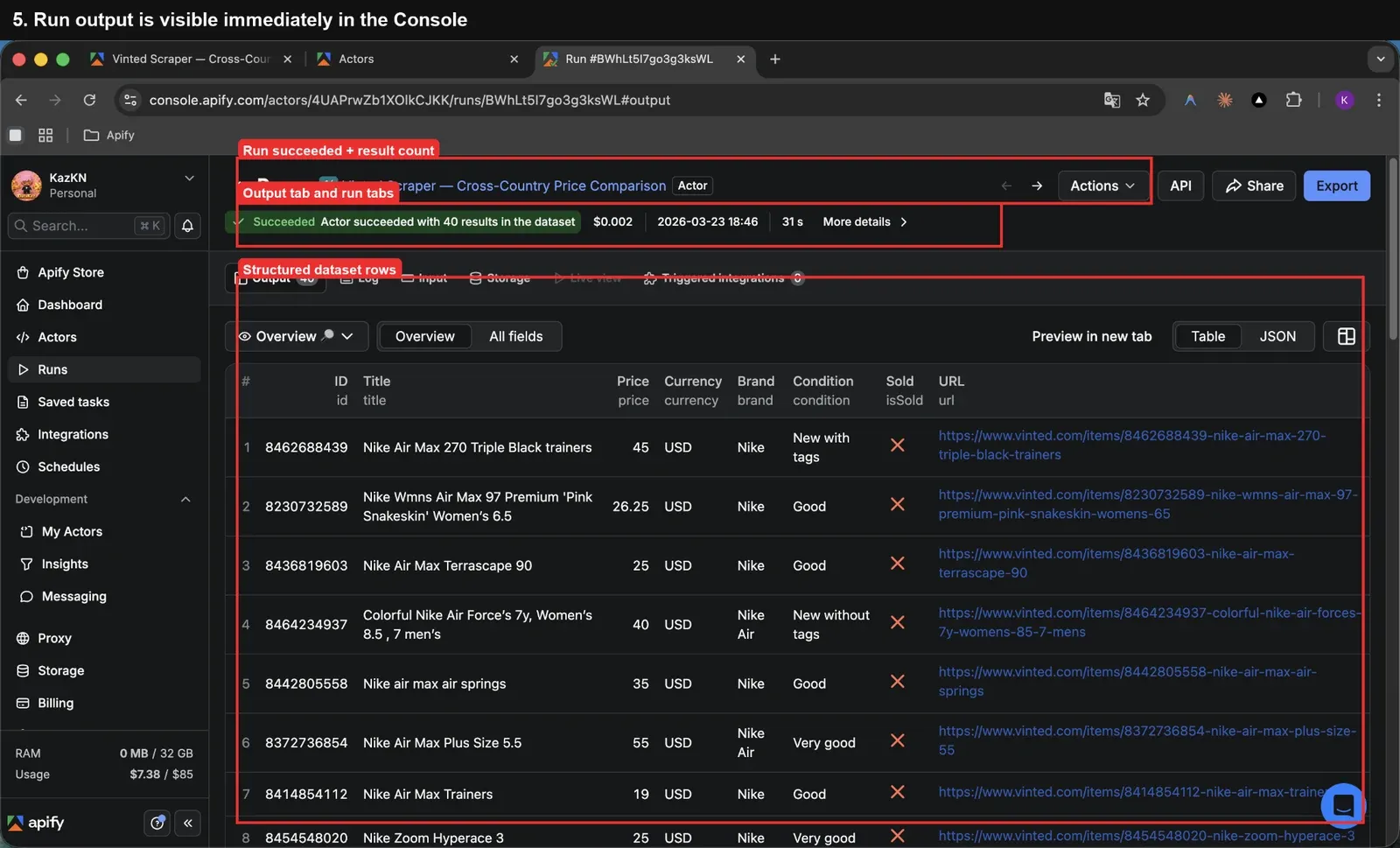Click the Usage value "$7.38 / $85"
1400x848 pixels.
click(161, 774)
